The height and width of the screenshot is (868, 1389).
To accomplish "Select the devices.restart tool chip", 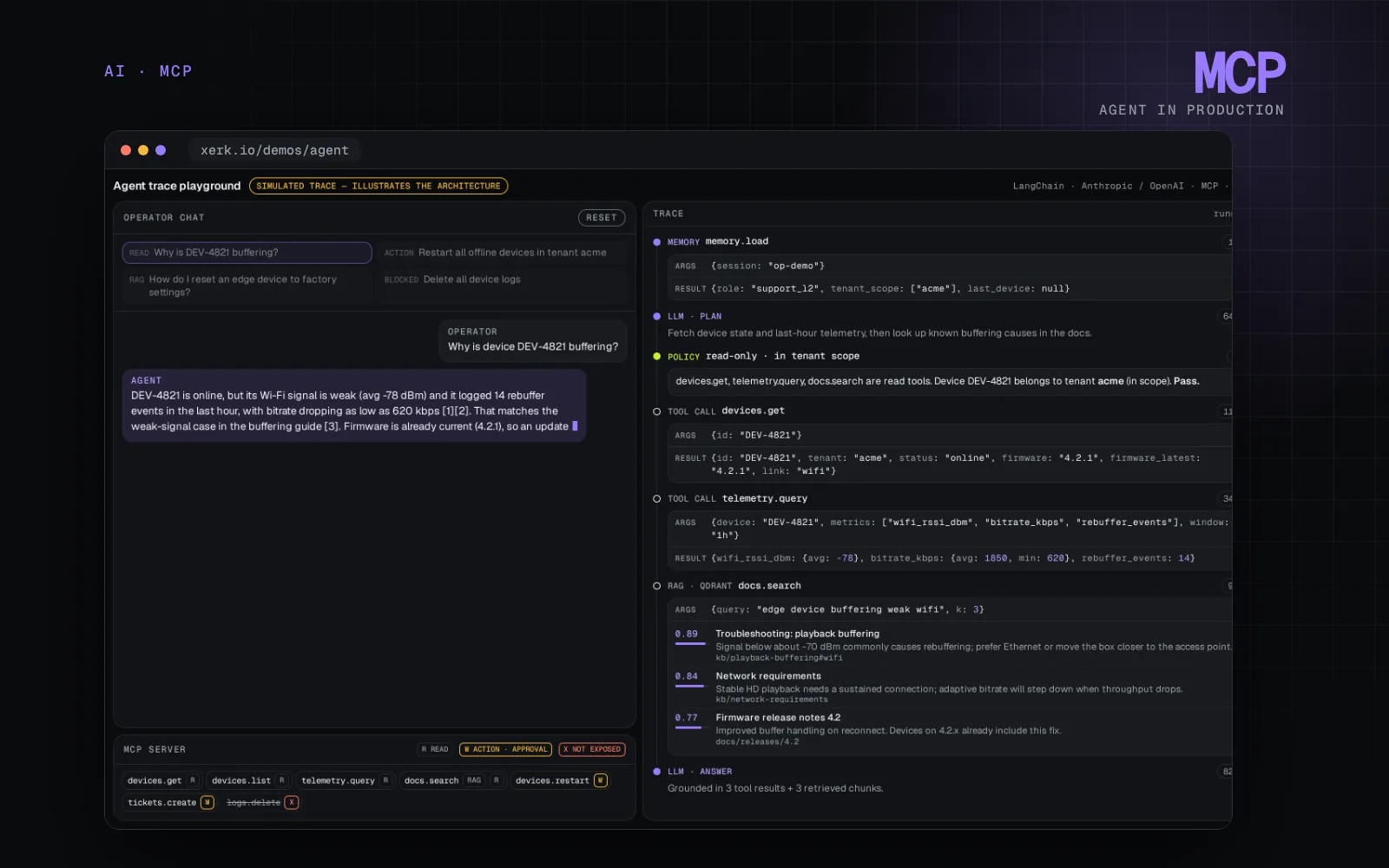I will [x=560, y=780].
